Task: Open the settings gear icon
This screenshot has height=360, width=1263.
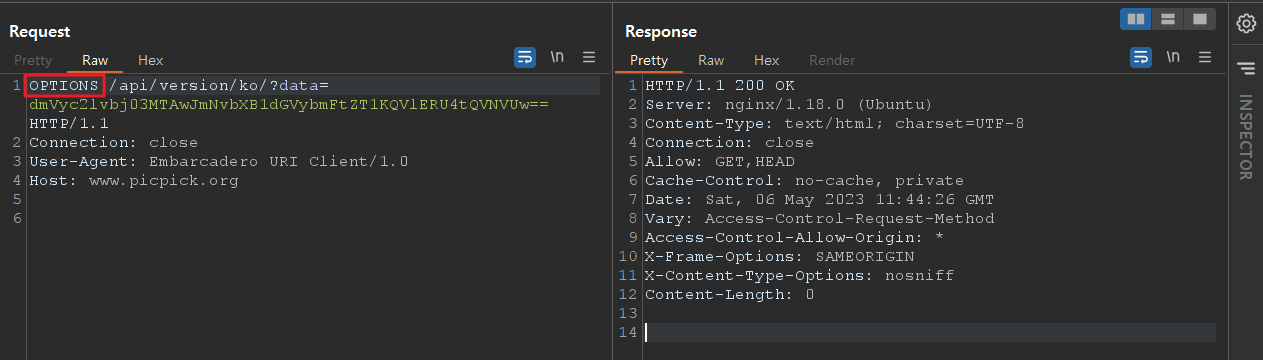Action: 1246,23
